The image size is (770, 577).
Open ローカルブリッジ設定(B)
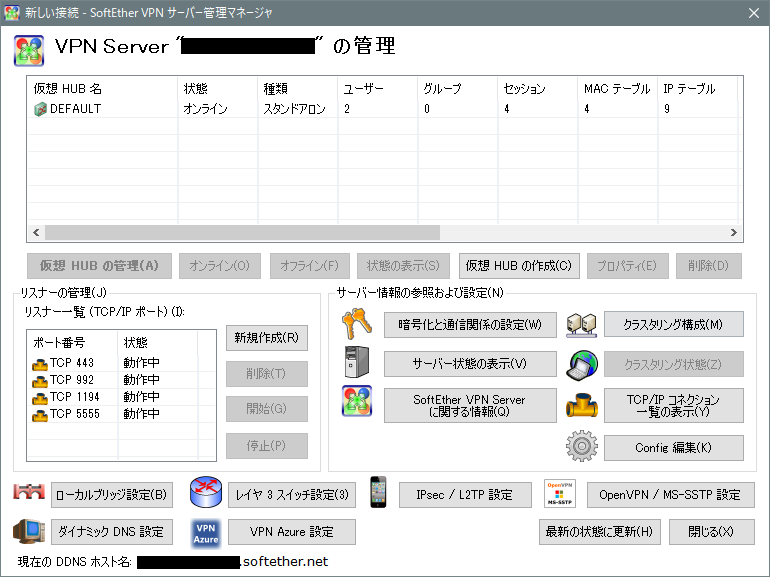click(x=111, y=495)
